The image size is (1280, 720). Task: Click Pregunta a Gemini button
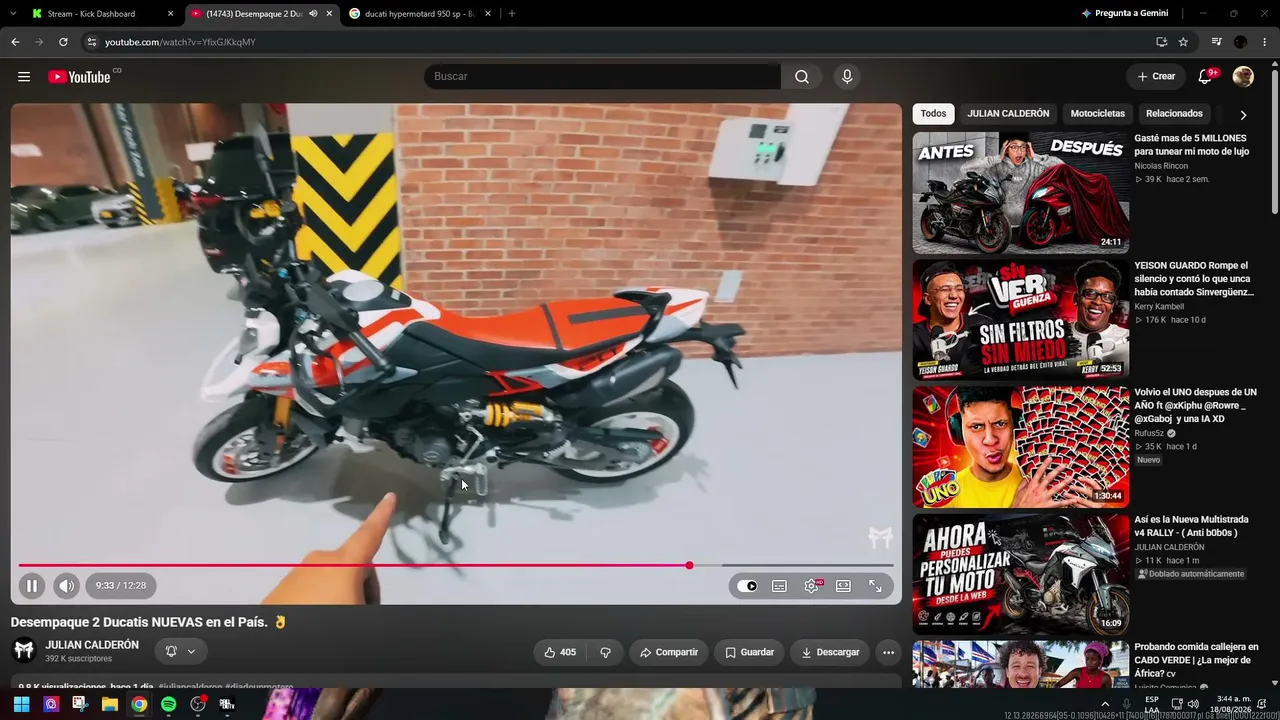1124,14
